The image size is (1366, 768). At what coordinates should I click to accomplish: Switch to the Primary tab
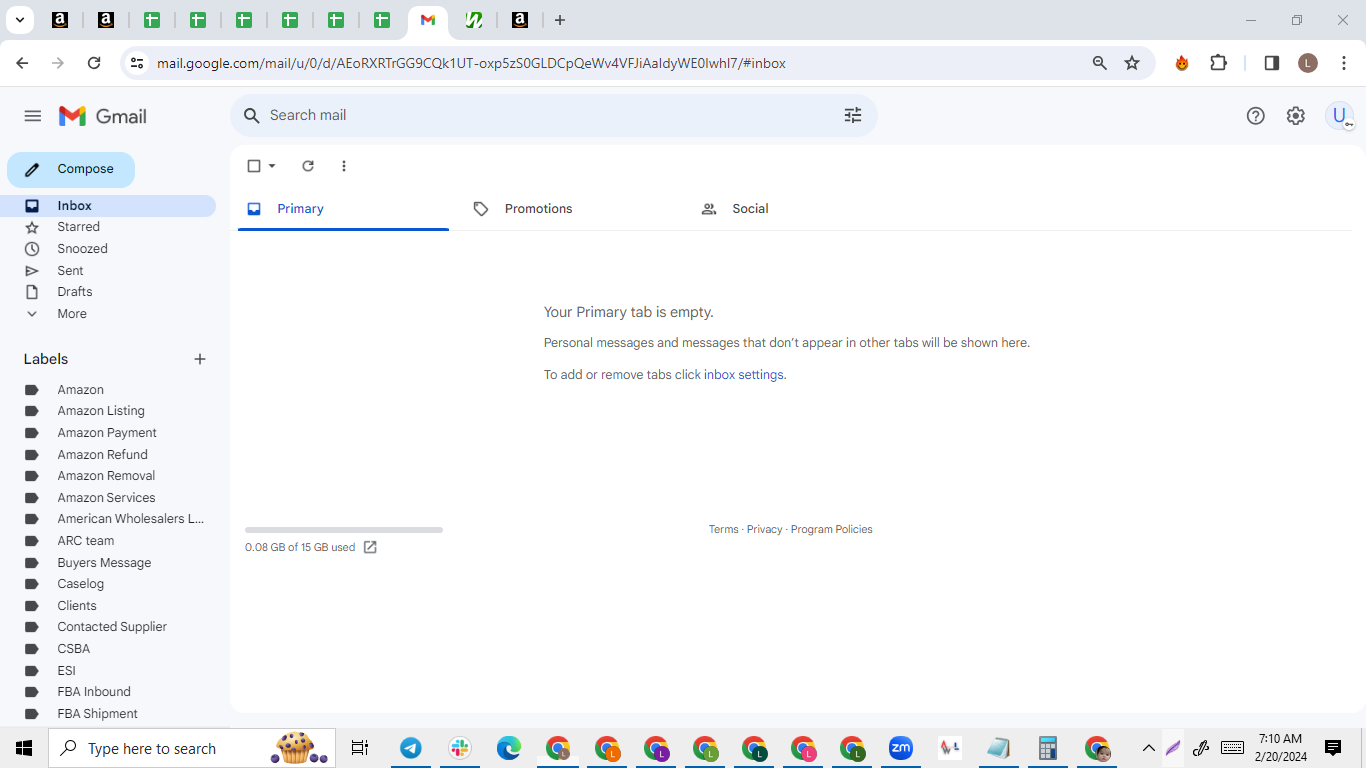click(x=343, y=209)
